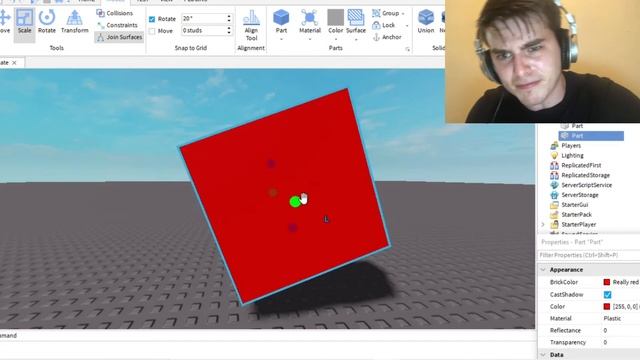Click the Surface tool icon
The height and width of the screenshot is (360, 640).
coord(356,18)
